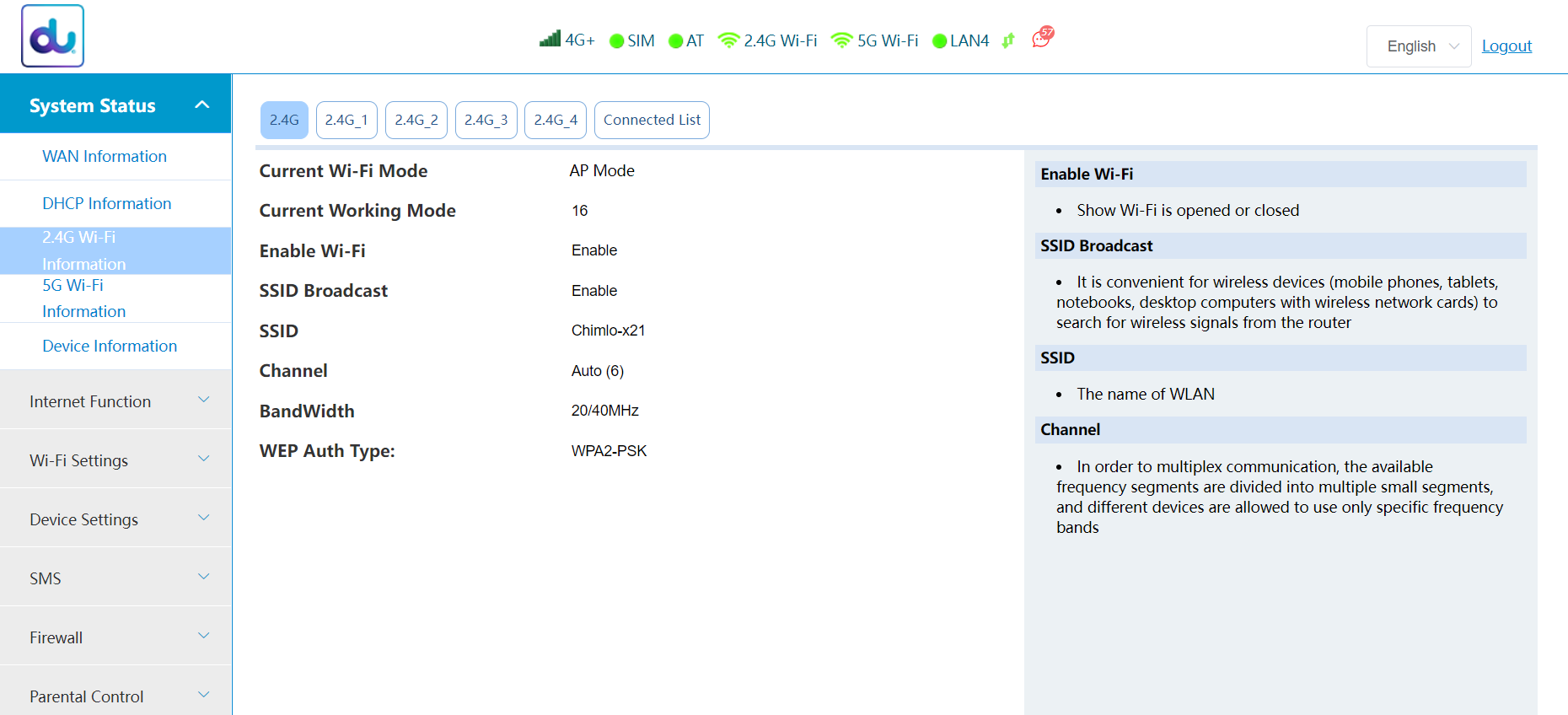Expand the Internet Function menu
This screenshot has width=1568, height=715.
[116, 401]
